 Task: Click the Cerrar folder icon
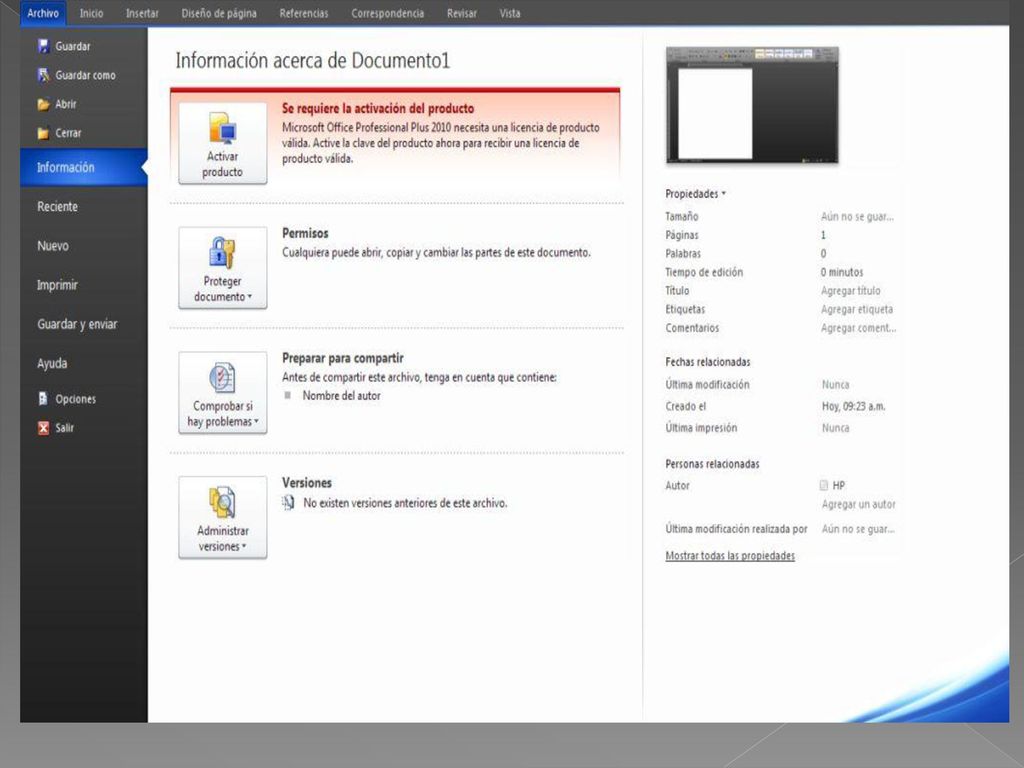click(x=43, y=133)
